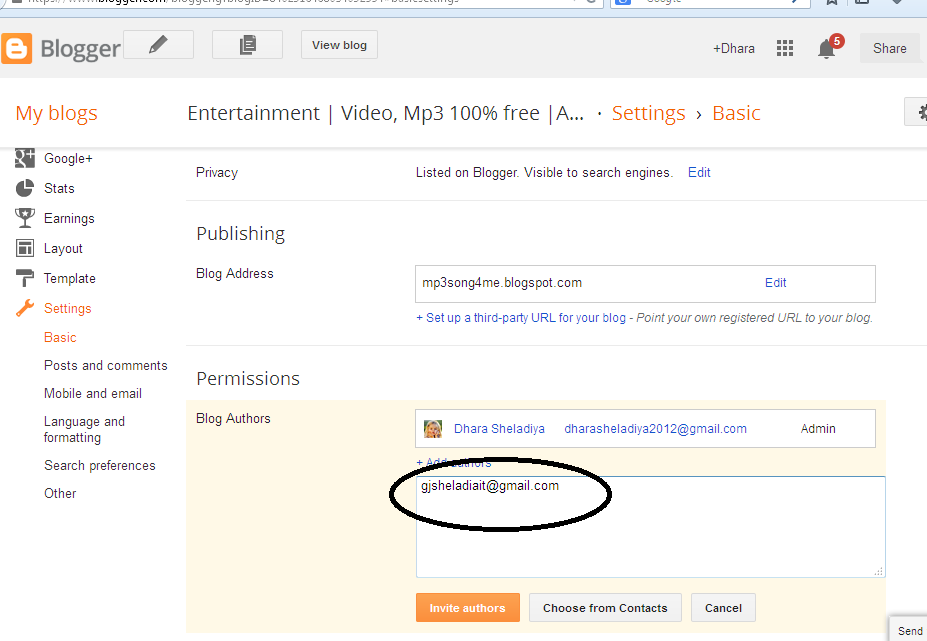Click the Layout sidebar icon
Image resolution: width=927 pixels, height=641 pixels.
[x=24, y=248]
